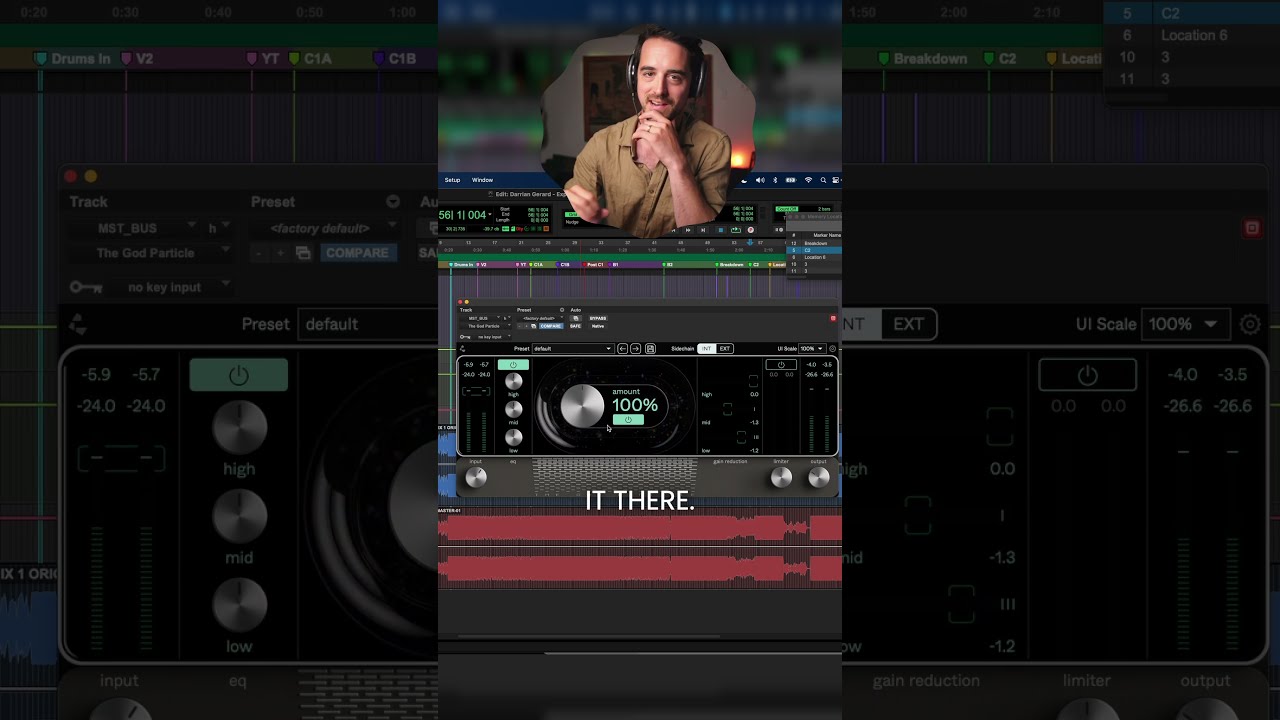Image resolution: width=1280 pixels, height=720 pixels.
Task: Click input gain knob in sharp center plugin
Action: [476, 477]
